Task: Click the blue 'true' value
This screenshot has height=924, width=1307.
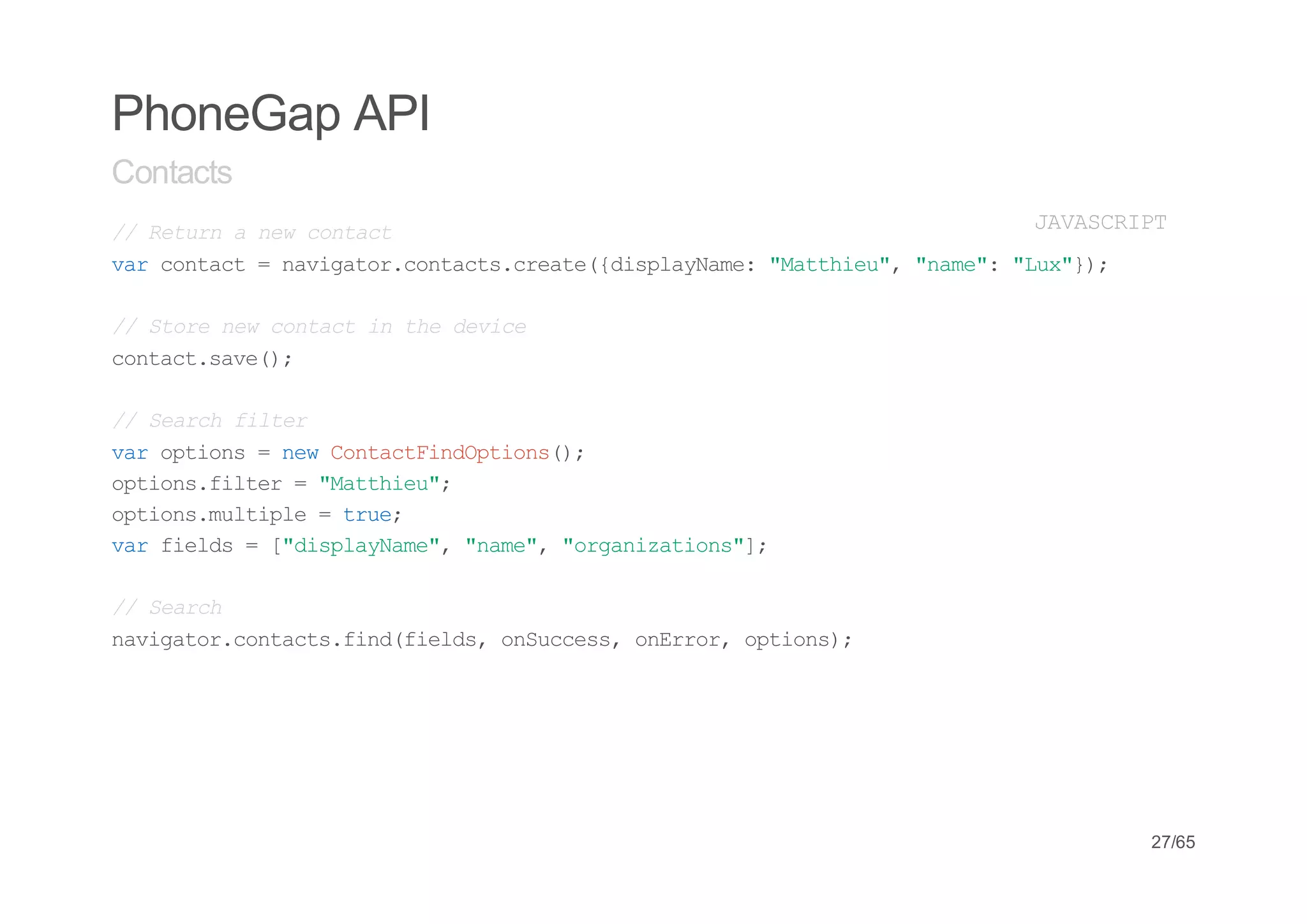Action: (367, 515)
